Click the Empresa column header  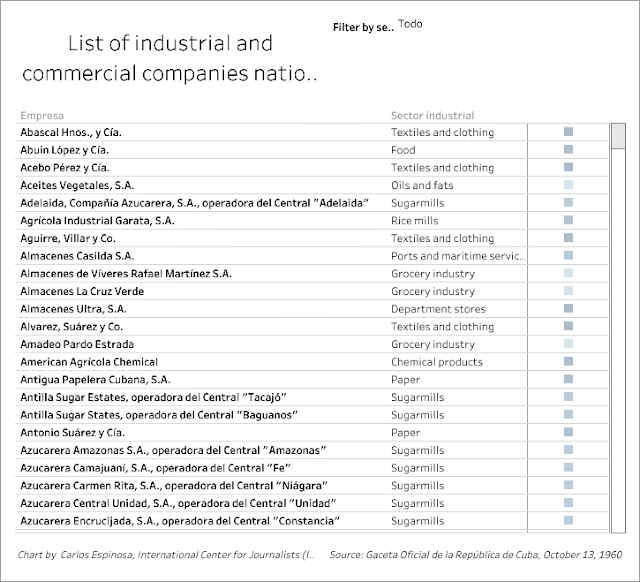[42, 116]
